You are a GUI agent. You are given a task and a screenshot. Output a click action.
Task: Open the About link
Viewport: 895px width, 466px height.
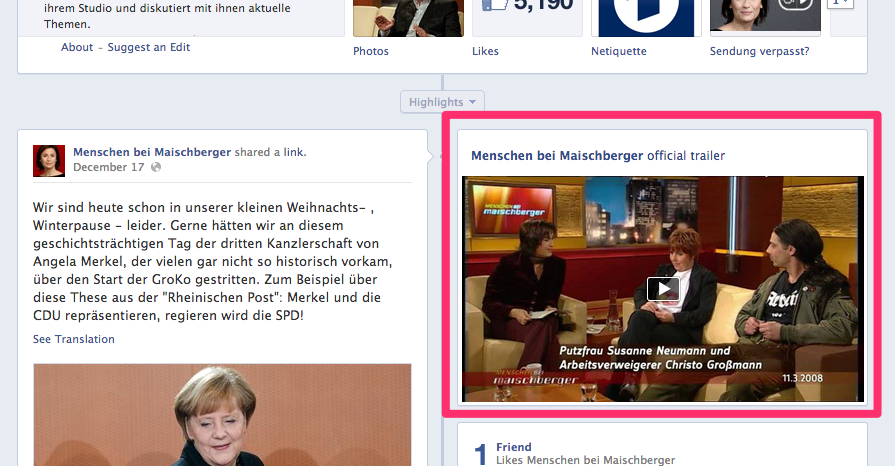coord(77,47)
